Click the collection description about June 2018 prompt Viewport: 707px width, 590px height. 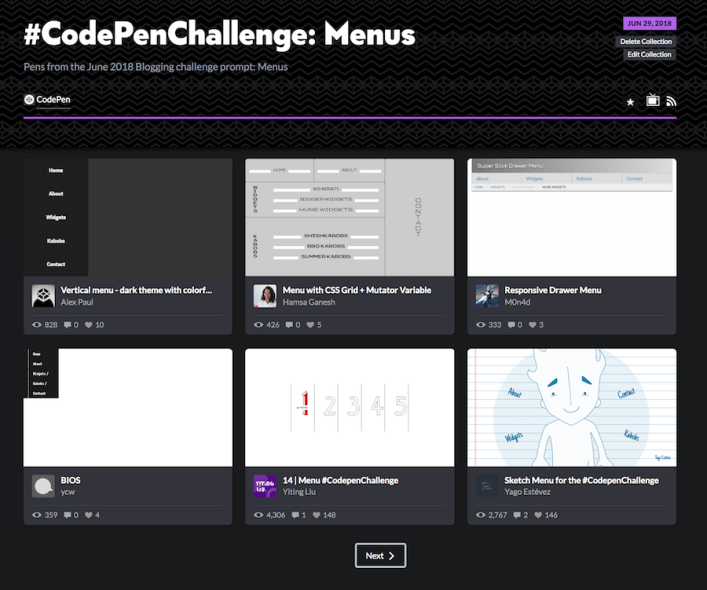point(156,67)
